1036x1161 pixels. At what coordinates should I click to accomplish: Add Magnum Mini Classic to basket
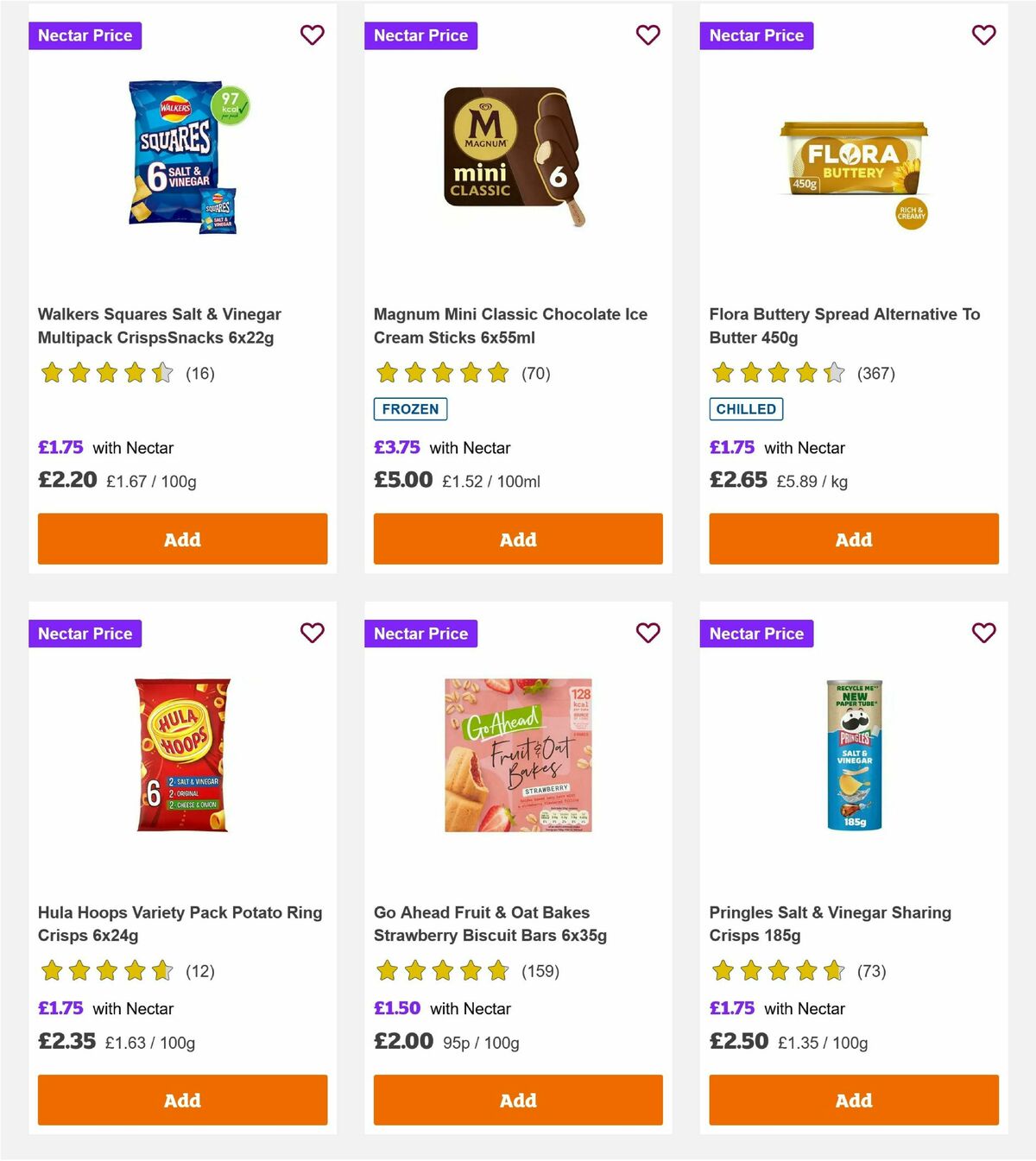(517, 539)
